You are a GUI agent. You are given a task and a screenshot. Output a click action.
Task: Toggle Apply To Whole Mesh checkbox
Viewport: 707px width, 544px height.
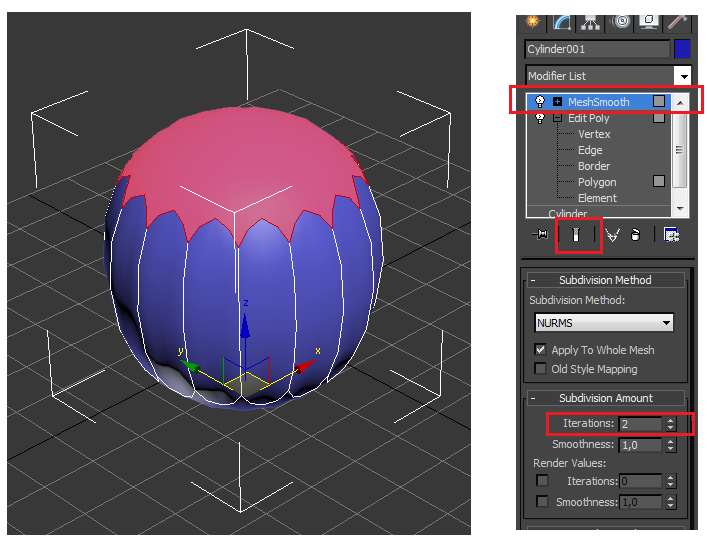(540, 349)
